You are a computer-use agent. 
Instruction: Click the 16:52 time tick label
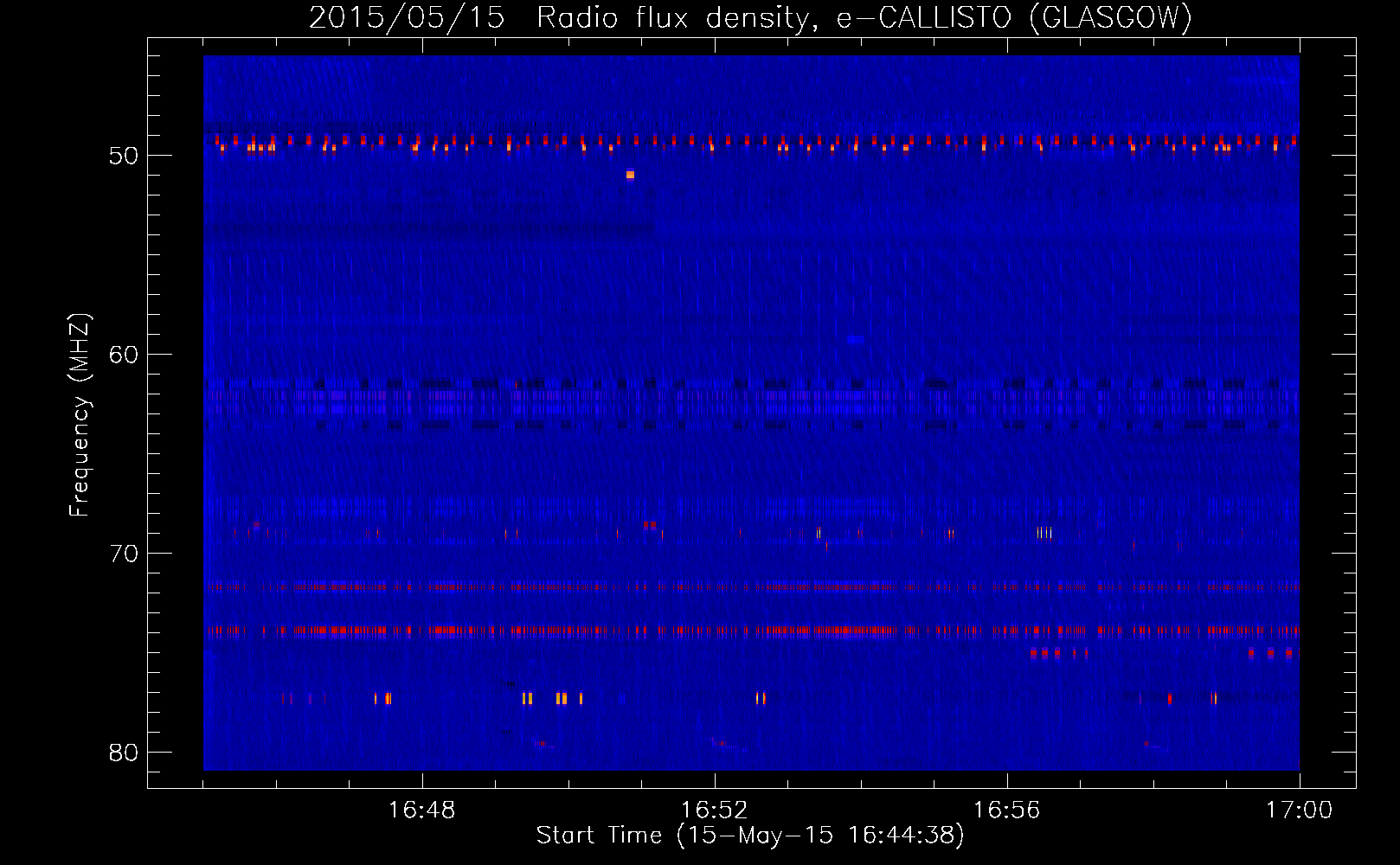pos(715,811)
